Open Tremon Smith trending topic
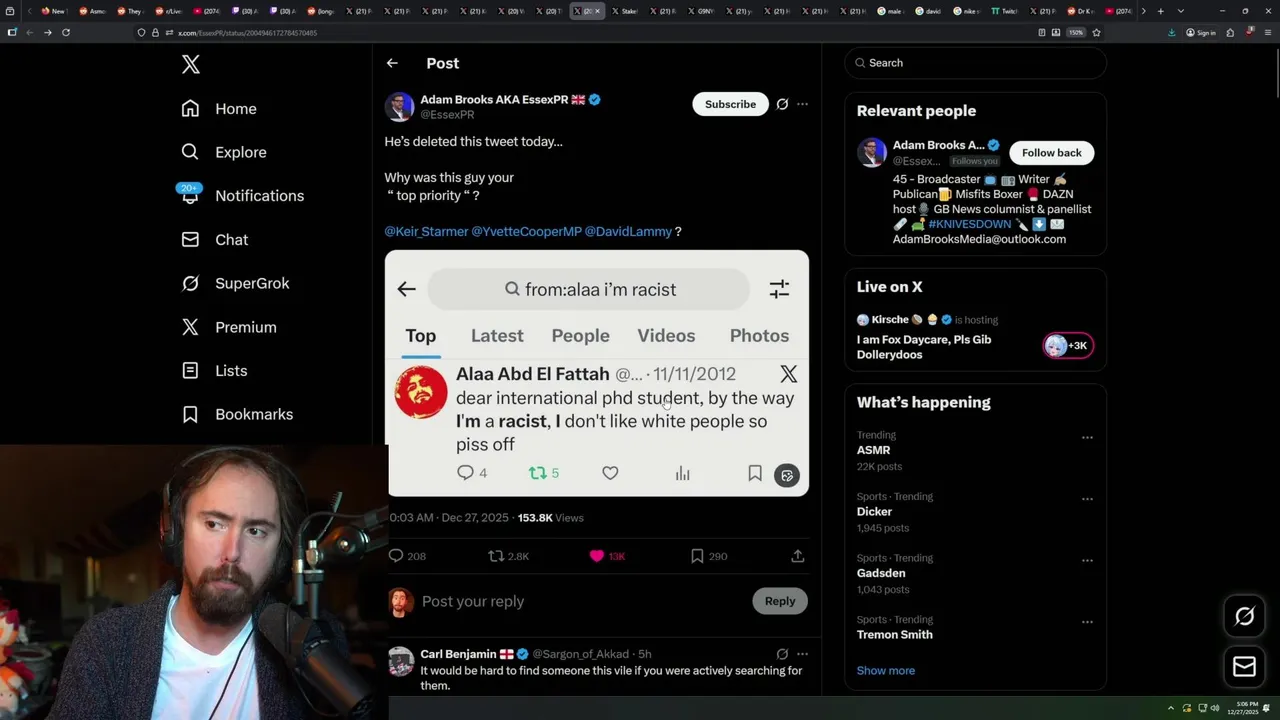Screen dimensions: 1280x720 (894, 635)
